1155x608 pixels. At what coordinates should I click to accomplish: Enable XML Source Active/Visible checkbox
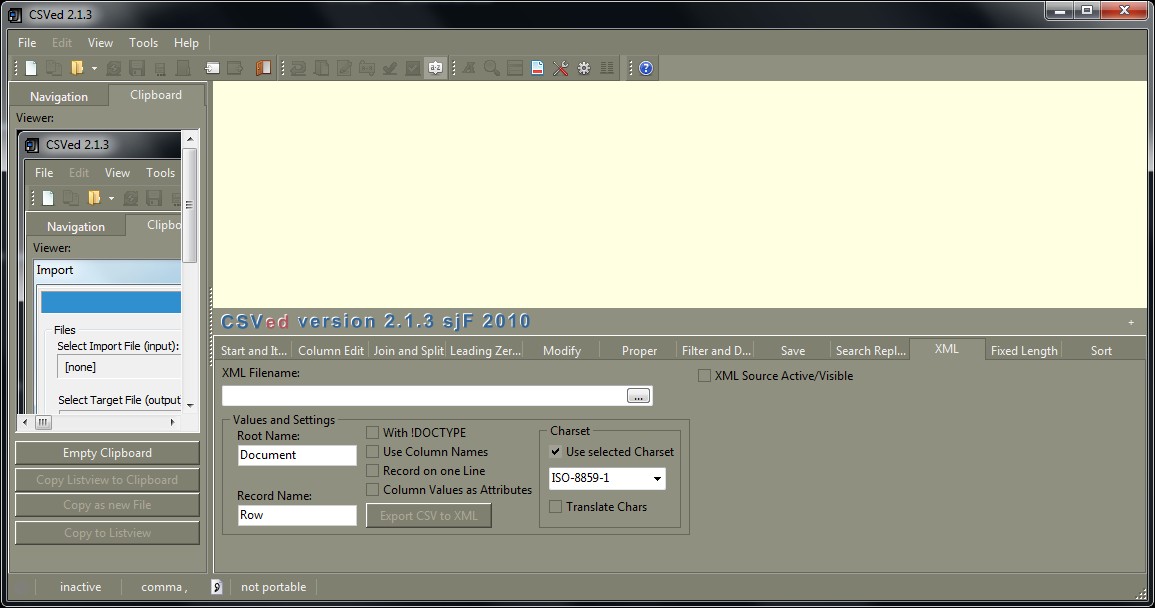pos(705,376)
